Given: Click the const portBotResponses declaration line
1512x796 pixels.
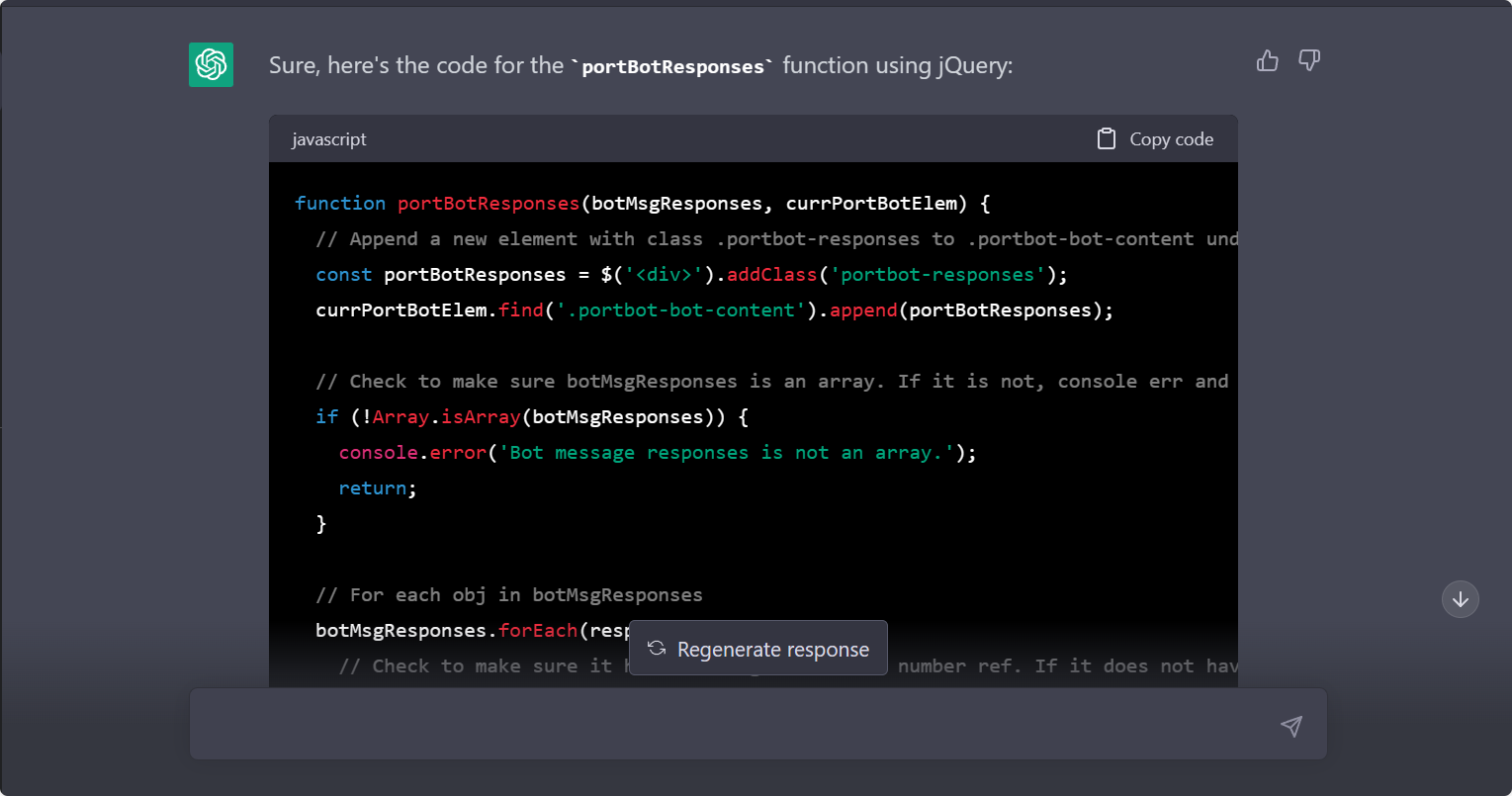Looking at the screenshot, I should tap(691, 274).
